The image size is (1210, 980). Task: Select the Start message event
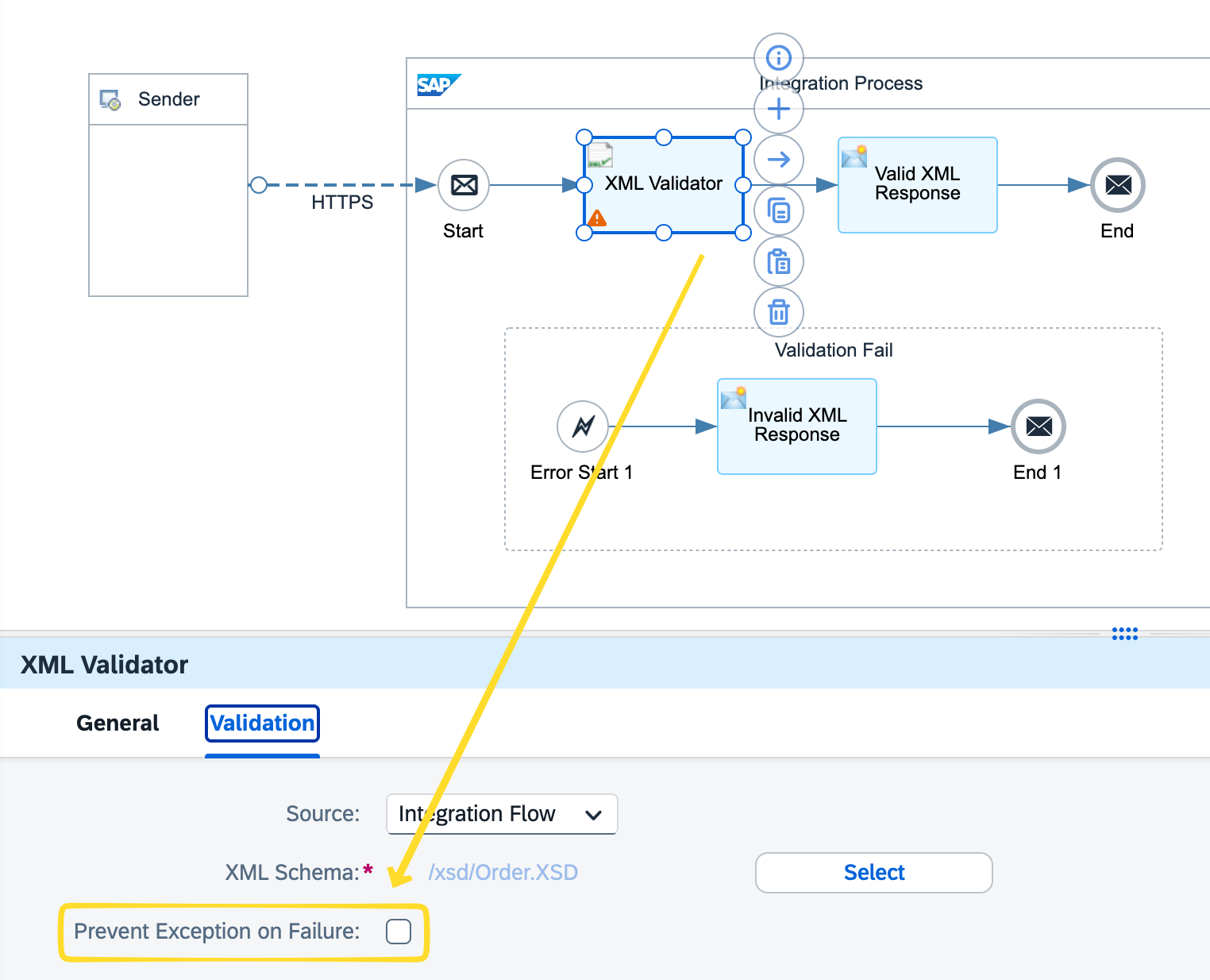(x=464, y=185)
